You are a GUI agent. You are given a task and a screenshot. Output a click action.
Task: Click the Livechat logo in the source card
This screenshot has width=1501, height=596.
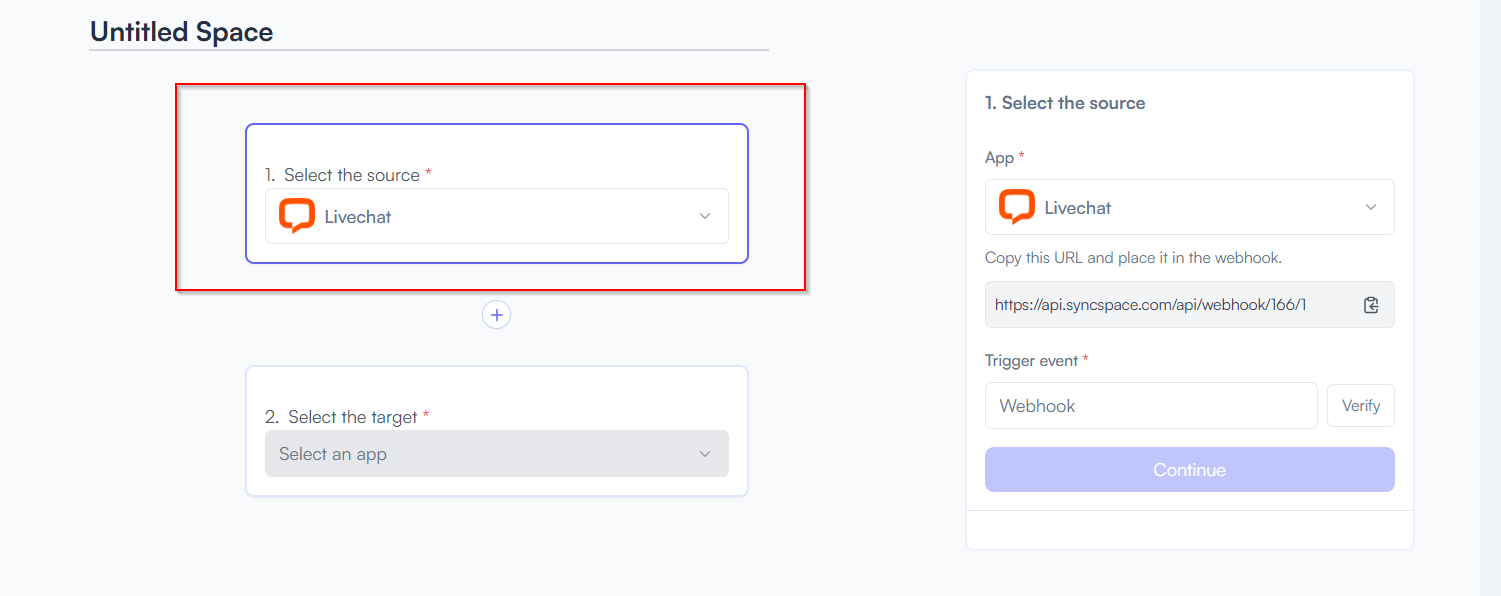[297, 216]
